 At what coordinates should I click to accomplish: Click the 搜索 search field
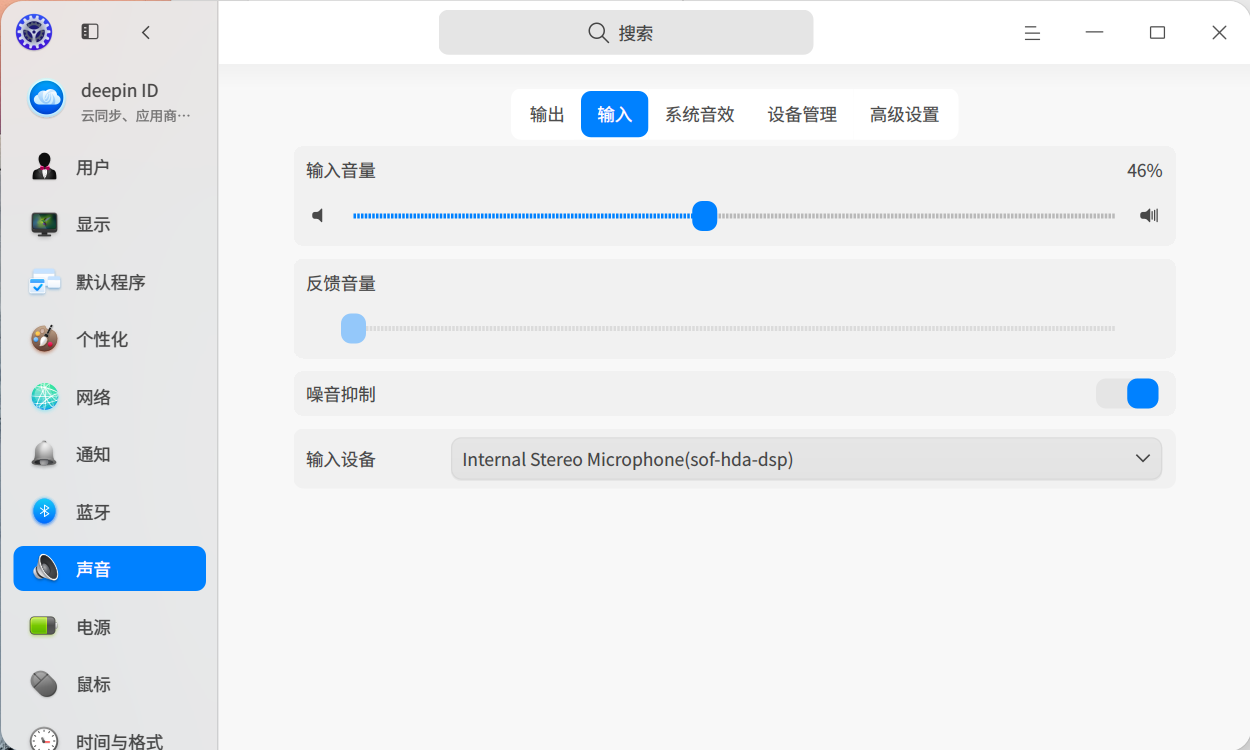coord(626,33)
